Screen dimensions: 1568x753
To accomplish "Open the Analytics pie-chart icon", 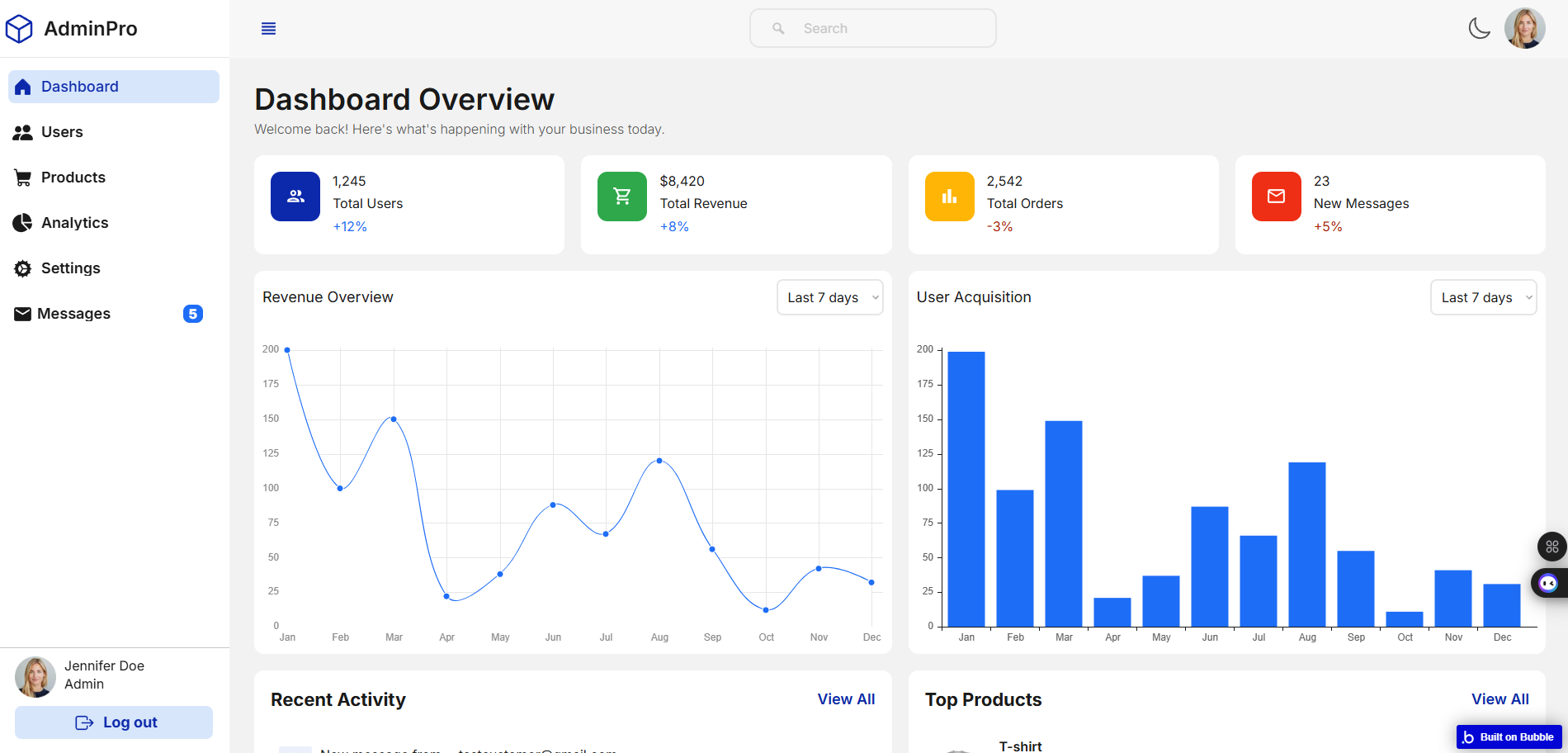I will [22, 222].
